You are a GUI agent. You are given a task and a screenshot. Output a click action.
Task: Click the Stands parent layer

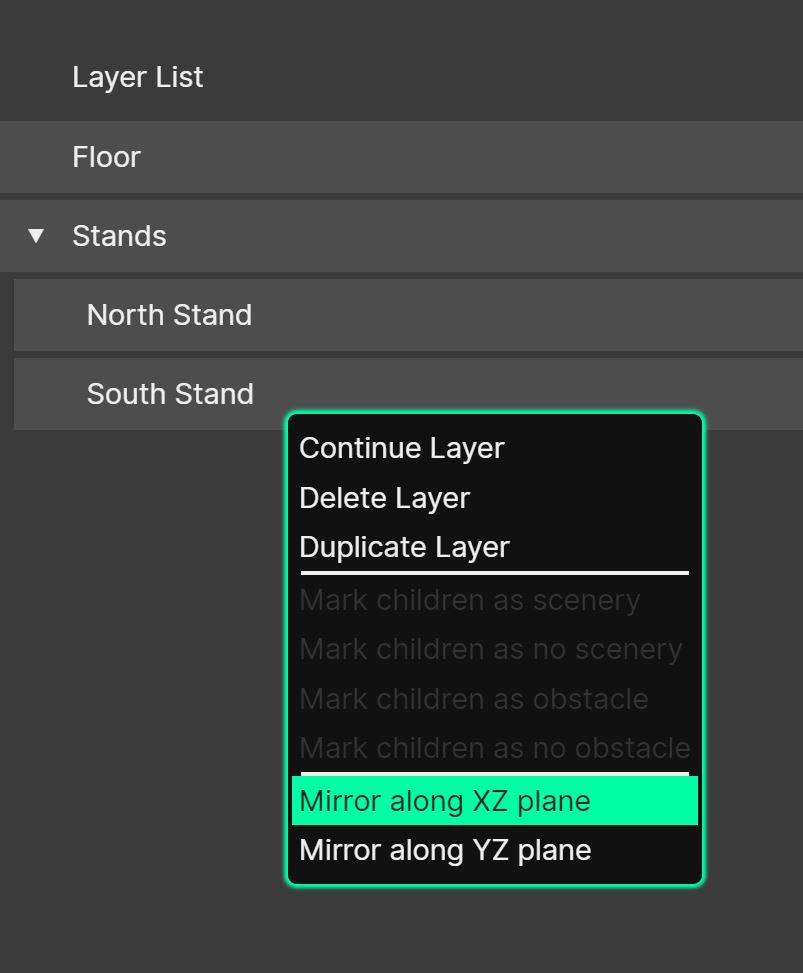pyautogui.click(x=119, y=236)
